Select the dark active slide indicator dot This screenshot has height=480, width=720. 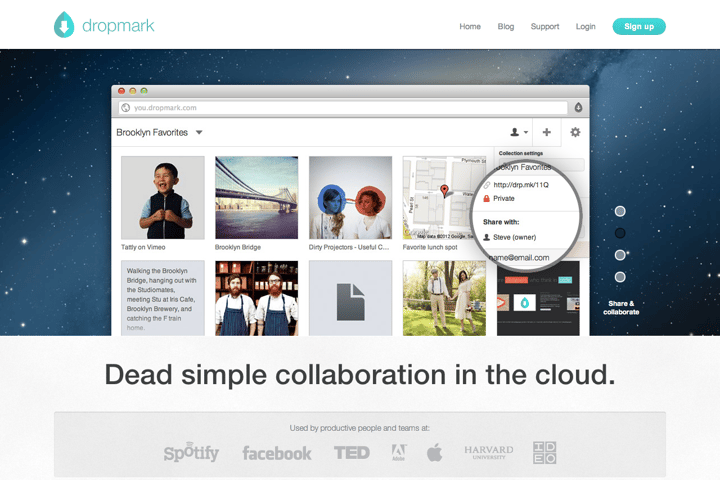pyautogui.click(x=620, y=233)
